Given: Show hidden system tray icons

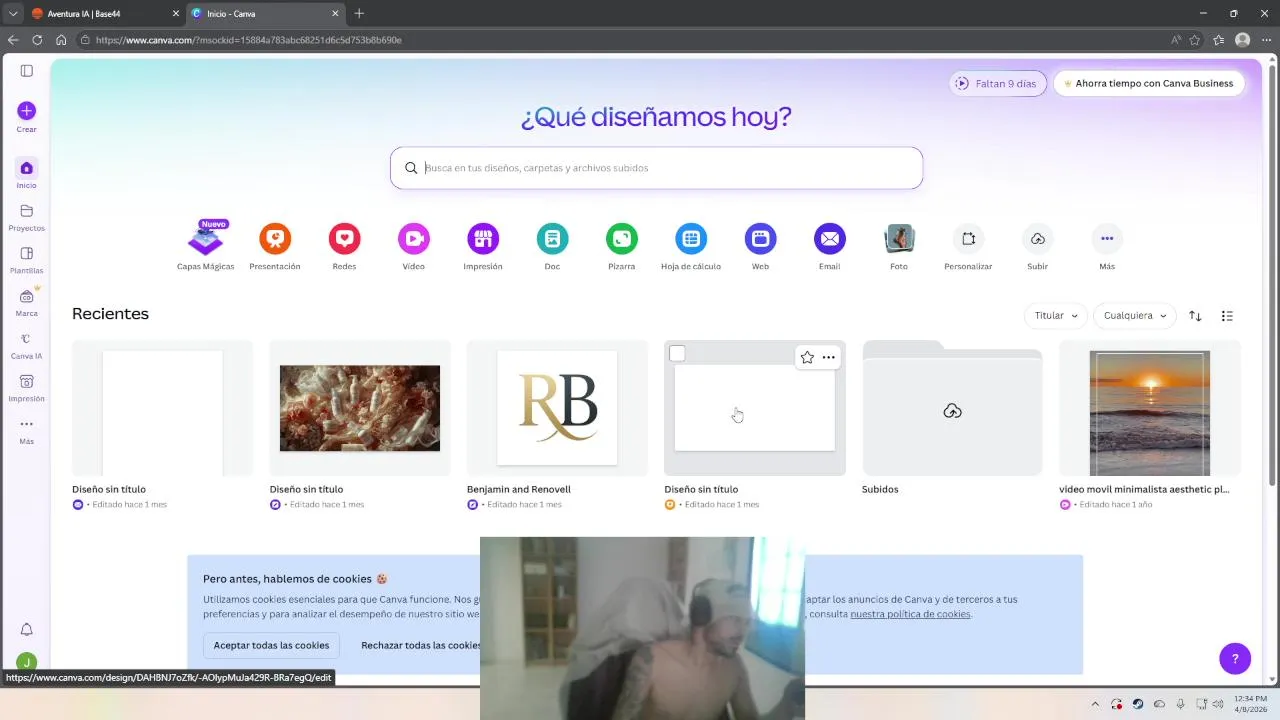Looking at the screenshot, I should click(1095, 704).
